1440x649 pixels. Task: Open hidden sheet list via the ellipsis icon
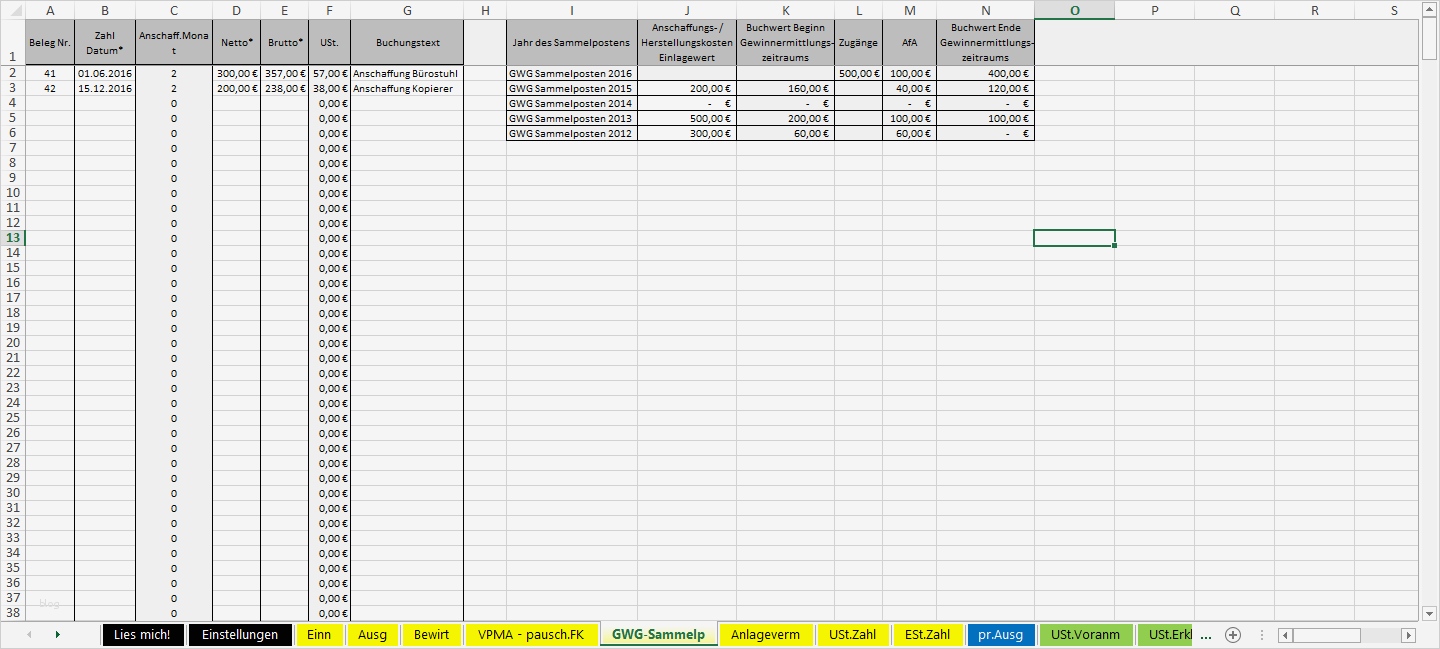pos(1206,634)
